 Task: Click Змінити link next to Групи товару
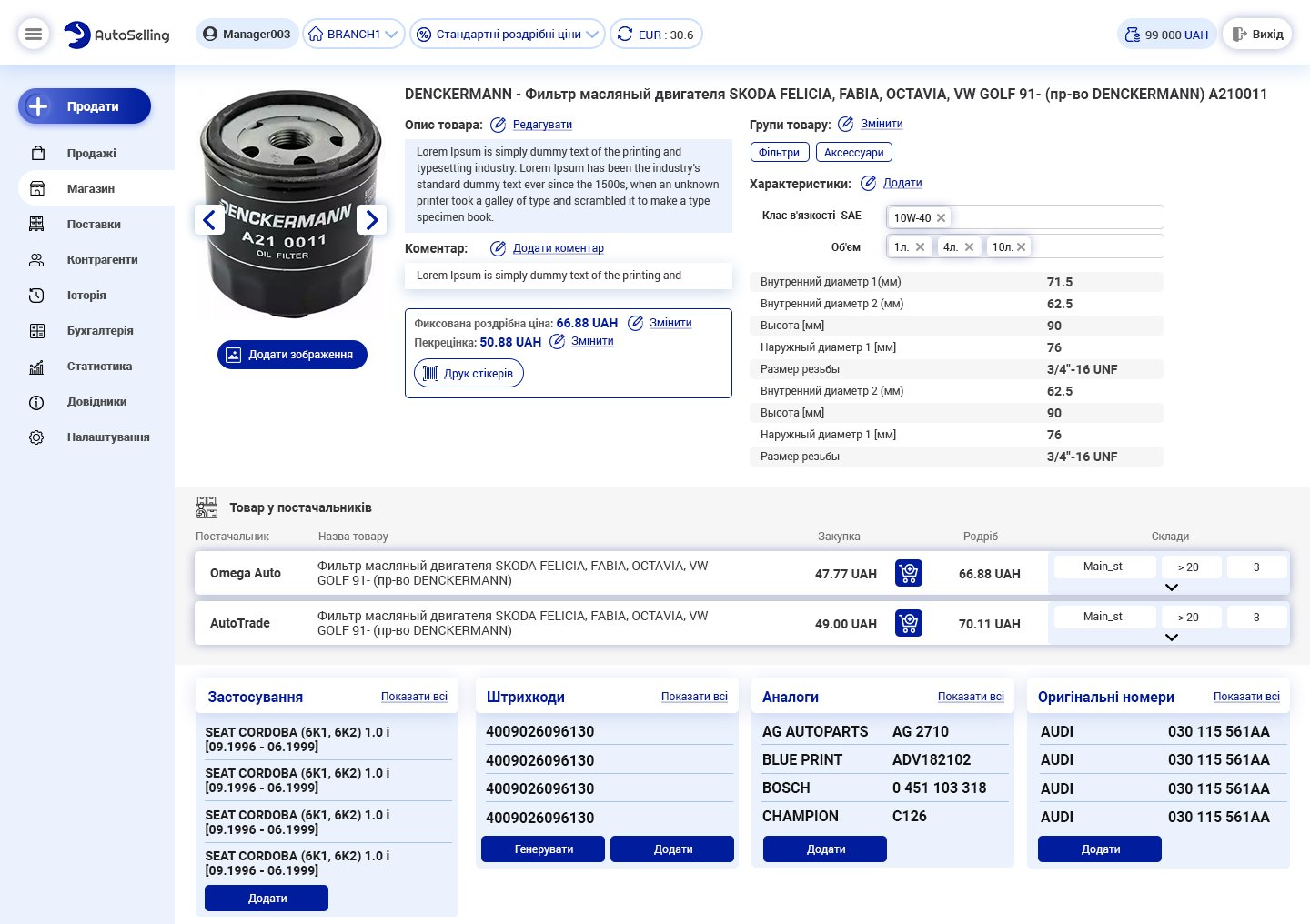(882, 124)
